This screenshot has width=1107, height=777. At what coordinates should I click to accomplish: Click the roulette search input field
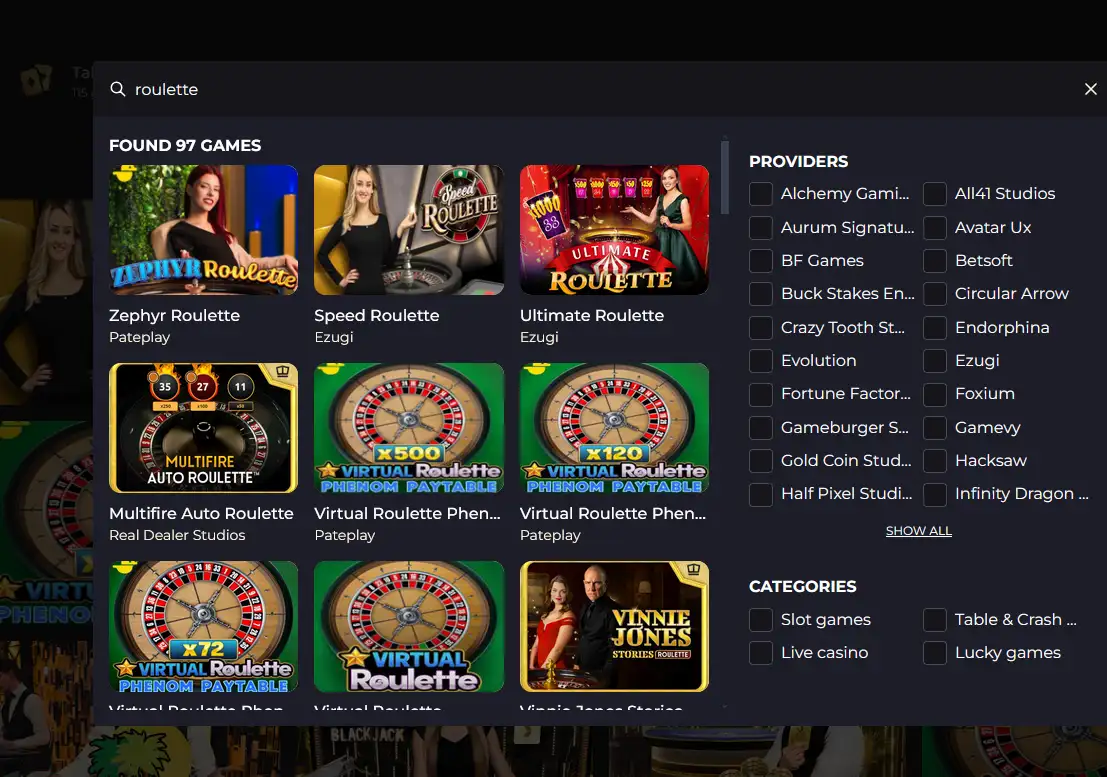(600, 89)
